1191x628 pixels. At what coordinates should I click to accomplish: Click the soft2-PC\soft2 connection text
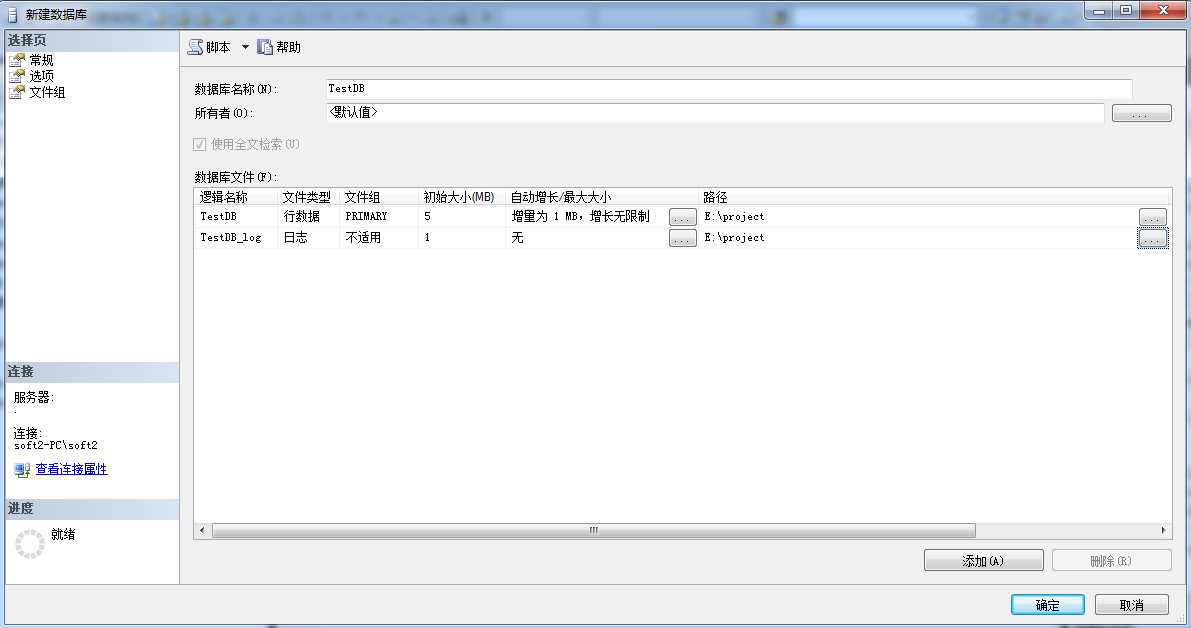55,446
